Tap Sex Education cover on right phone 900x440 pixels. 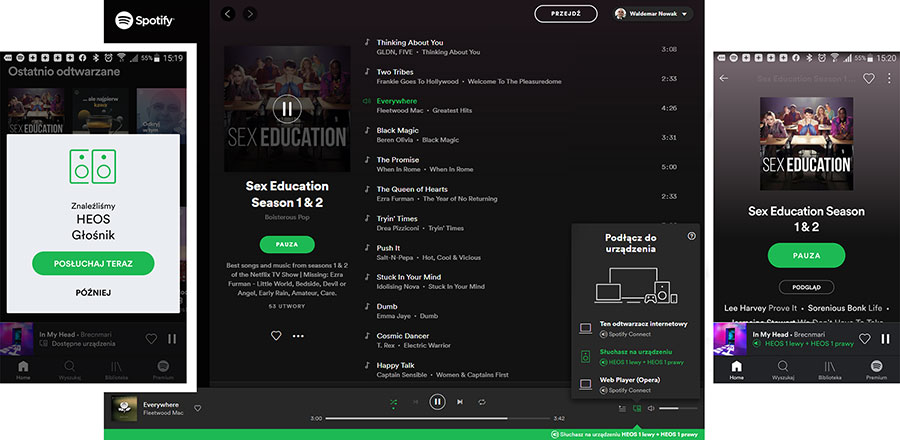806,143
